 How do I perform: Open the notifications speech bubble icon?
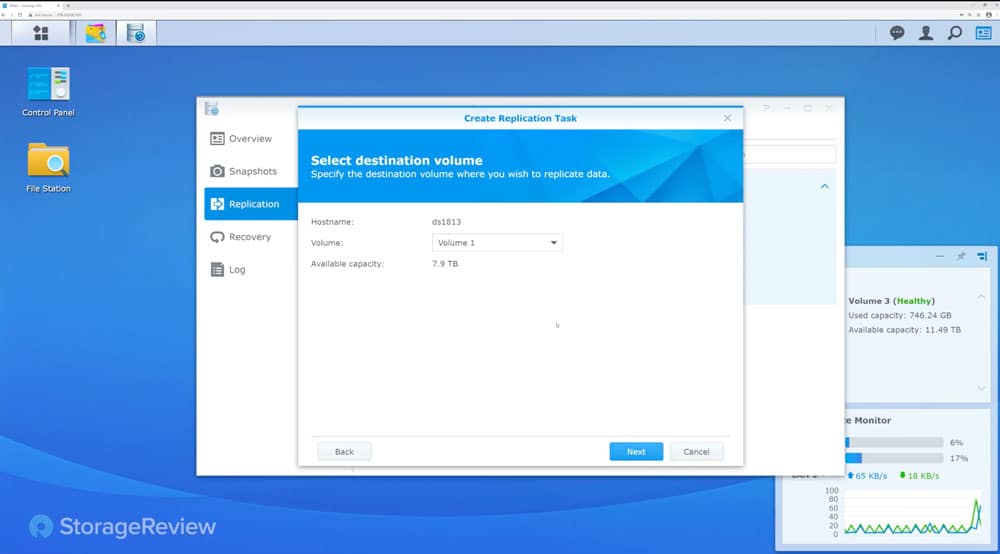point(897,33)
